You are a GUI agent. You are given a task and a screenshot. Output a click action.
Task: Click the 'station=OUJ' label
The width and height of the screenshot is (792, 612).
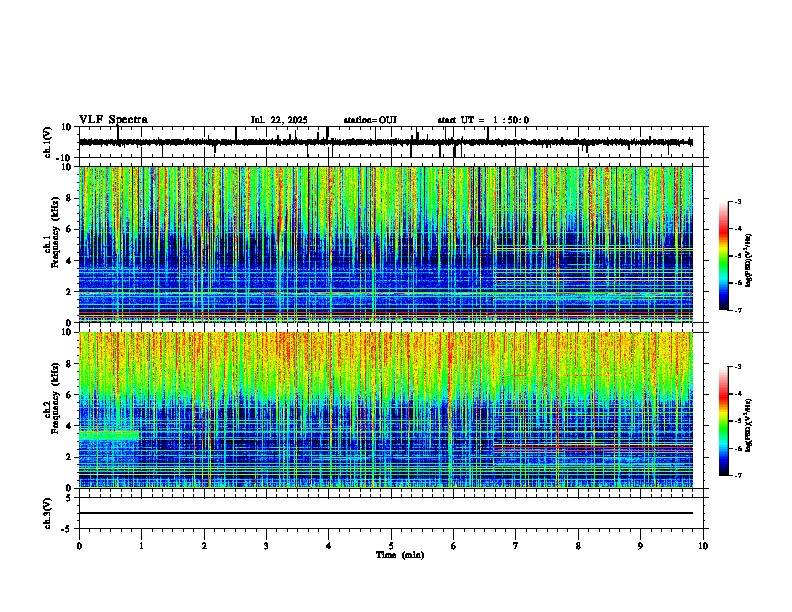370,120
